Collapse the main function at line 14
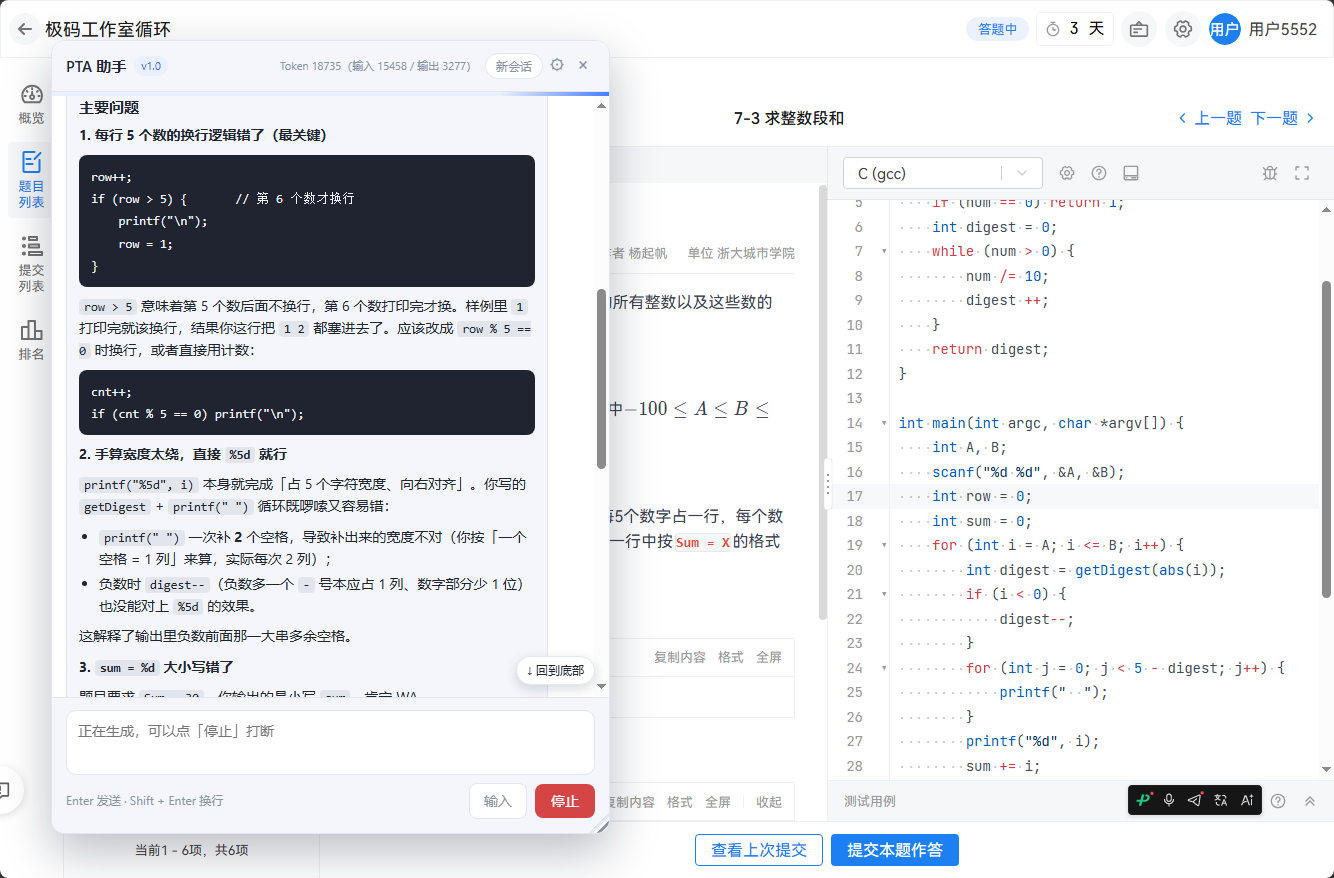The height and width of the screenshot is (878, 1334). point(884,423)
